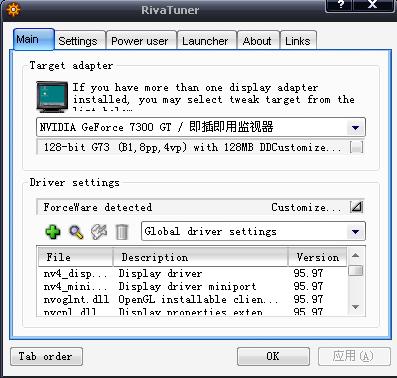Sort by the Version column header

coord(317,257)
